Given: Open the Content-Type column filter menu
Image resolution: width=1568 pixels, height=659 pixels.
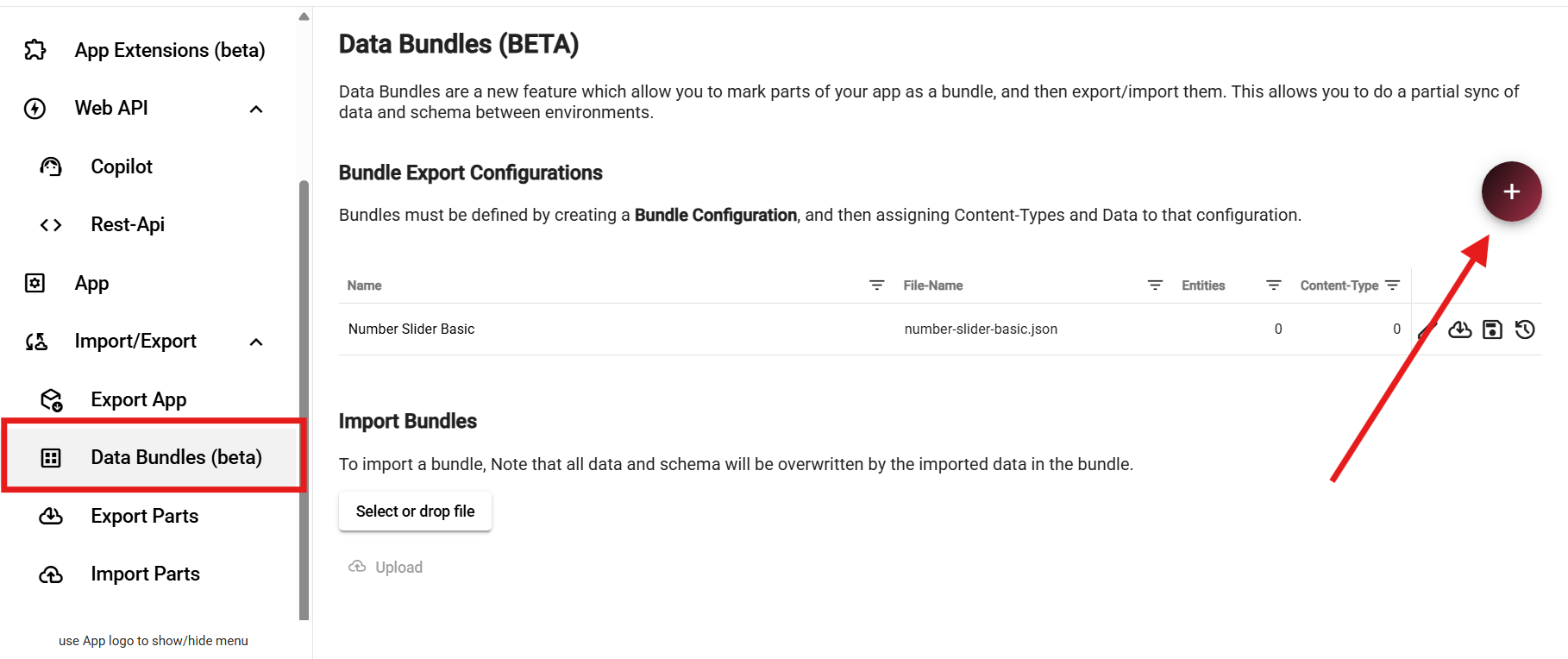Looking at the screenshot, I should point(1392,286).
